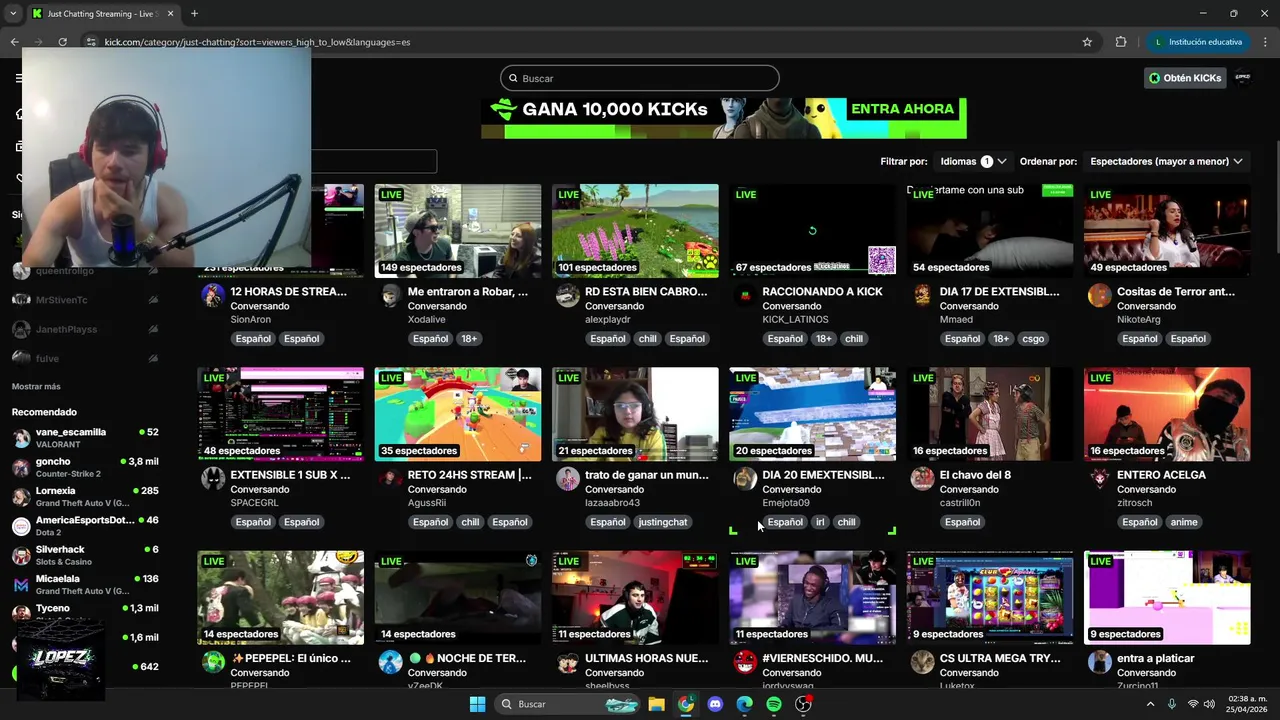Select the csgo tag under Mmaed
This screenshot has width=1280, height=720.
coord(1033,339)
